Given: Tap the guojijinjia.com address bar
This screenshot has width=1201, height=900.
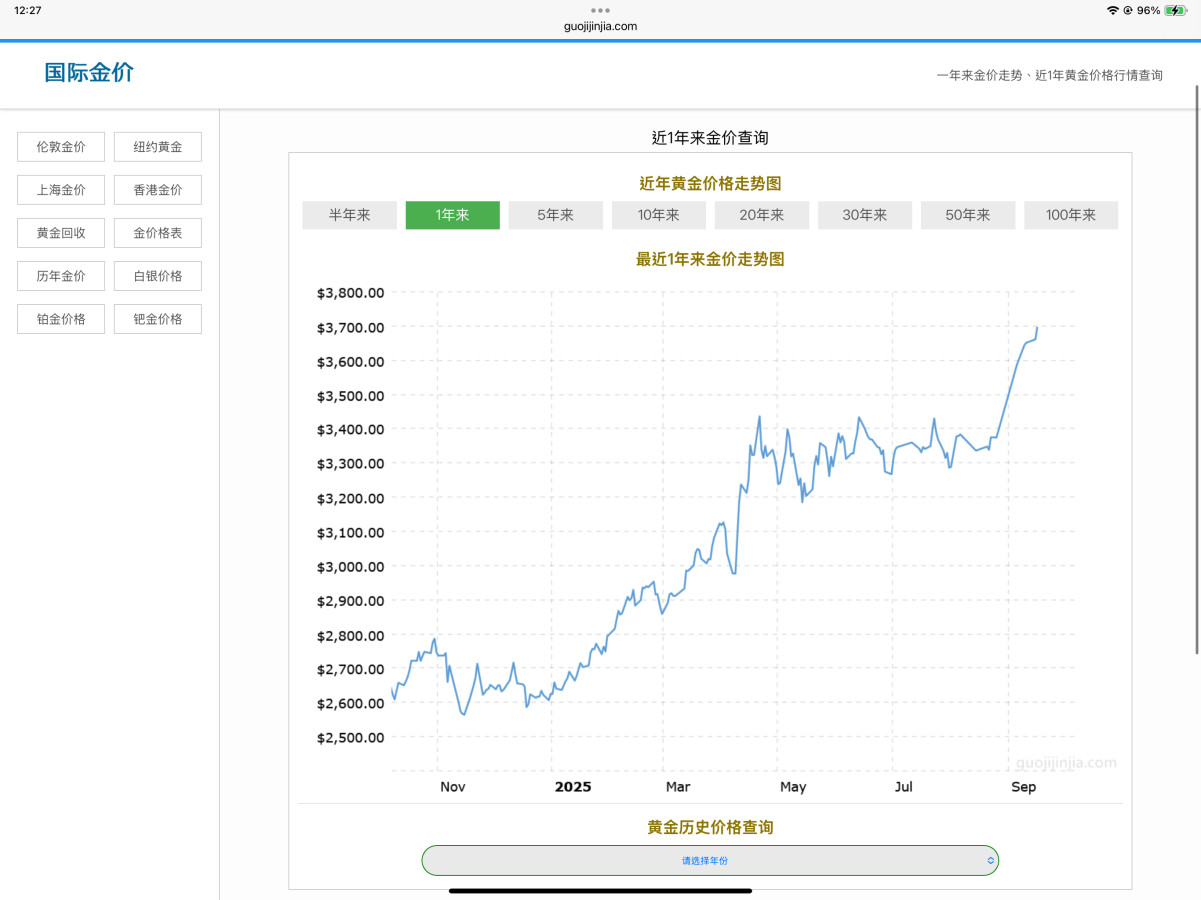Looking at the screenshot, I should click(600, 26).
